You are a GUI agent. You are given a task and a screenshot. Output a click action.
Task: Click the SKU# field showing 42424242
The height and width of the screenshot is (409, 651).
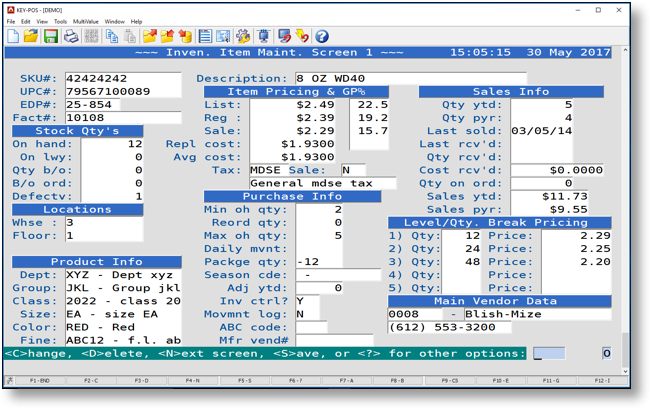coord(122,78)
